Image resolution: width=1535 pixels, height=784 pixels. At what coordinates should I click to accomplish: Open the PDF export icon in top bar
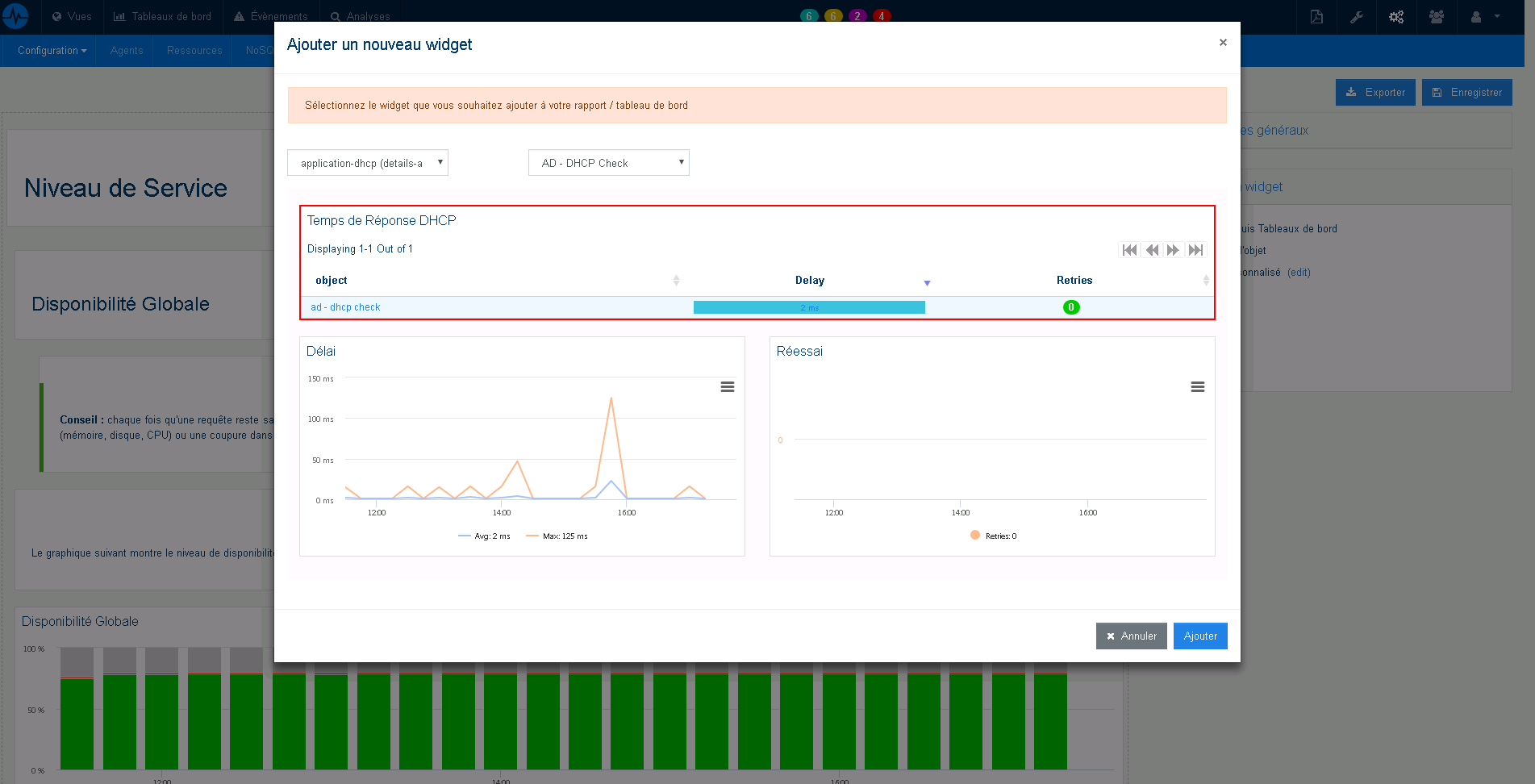(x=1316, y=16)
